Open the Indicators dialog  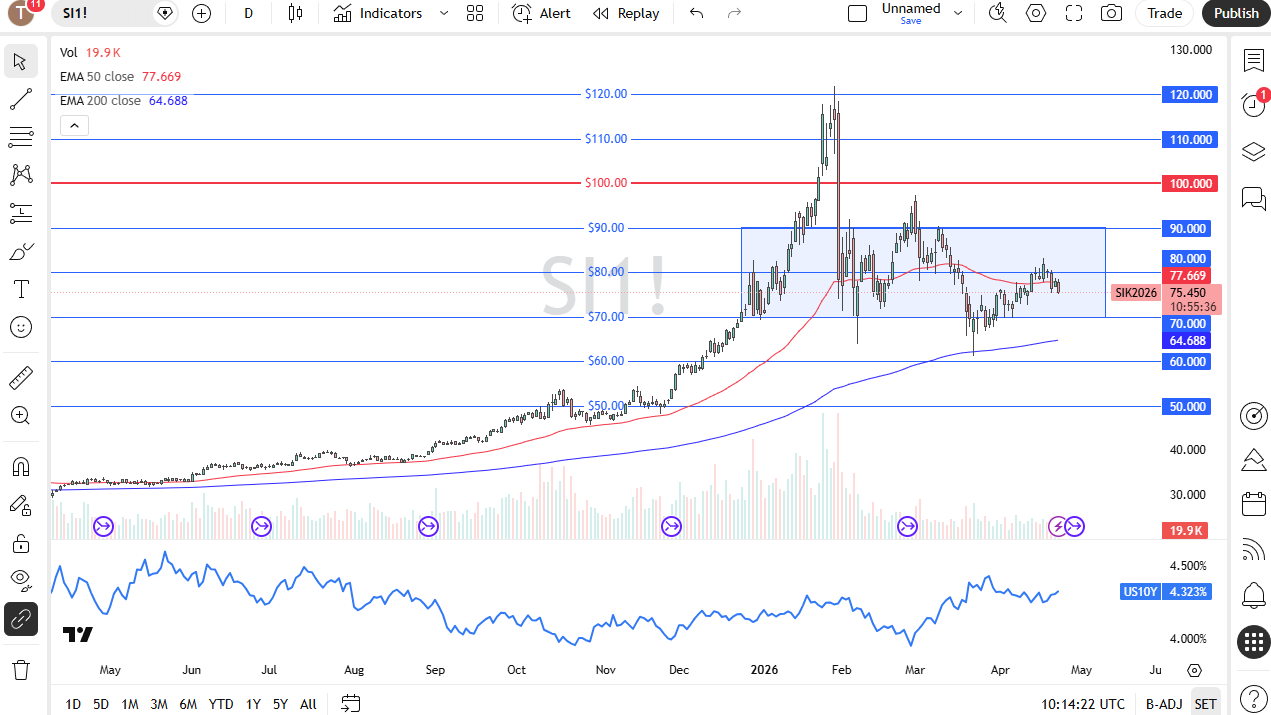(379, 13)
